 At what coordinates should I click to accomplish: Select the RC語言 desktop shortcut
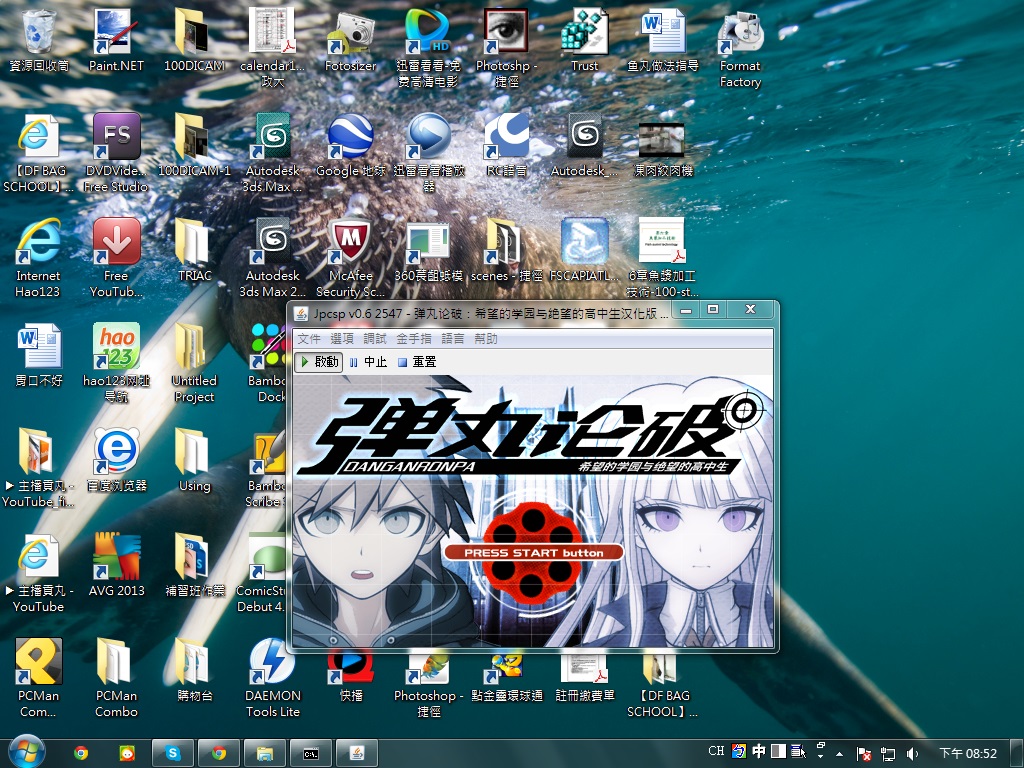point(507,146)
